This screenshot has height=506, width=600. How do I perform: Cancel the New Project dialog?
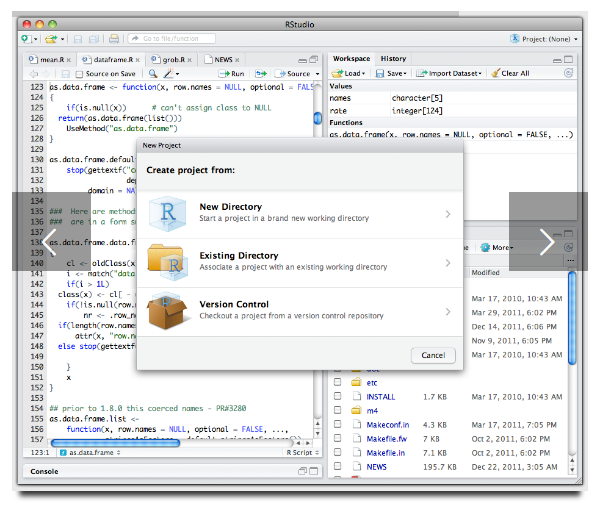(x=433, y=355)
